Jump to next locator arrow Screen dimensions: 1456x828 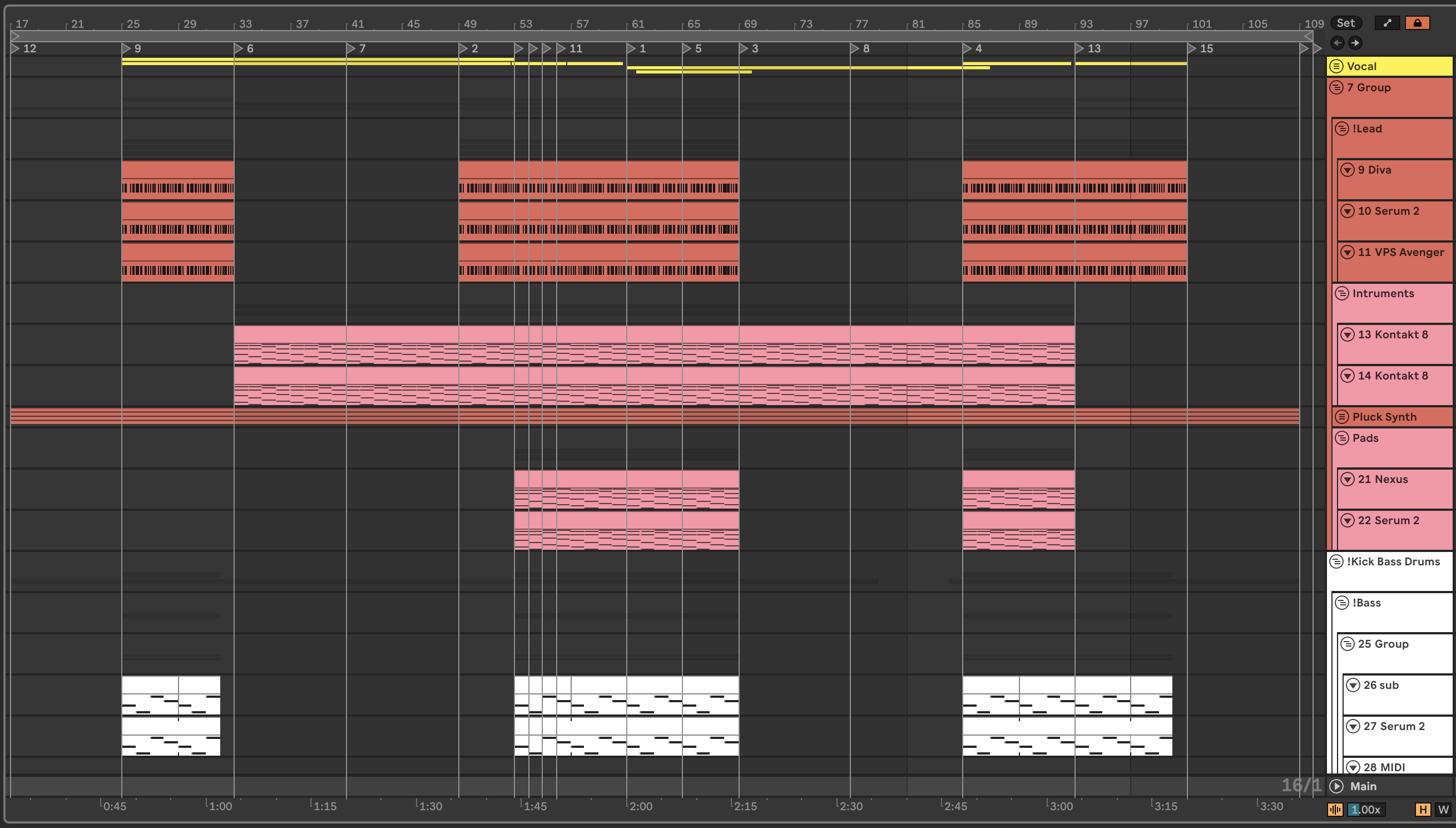pos(1355,43)
